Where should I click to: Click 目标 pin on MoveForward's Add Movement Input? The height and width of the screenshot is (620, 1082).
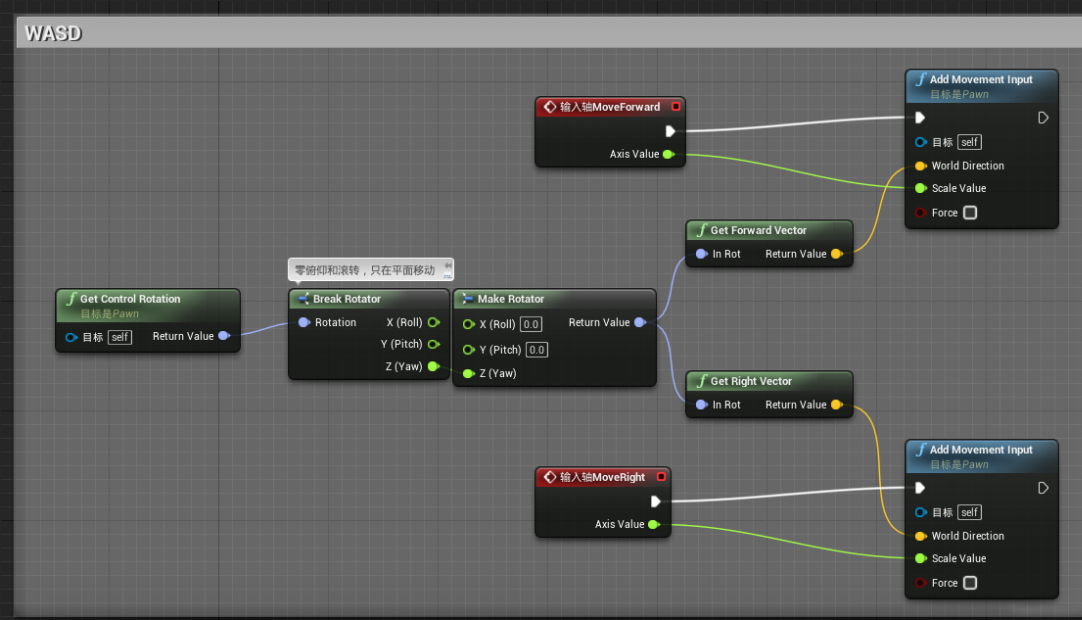pos(921,142)
